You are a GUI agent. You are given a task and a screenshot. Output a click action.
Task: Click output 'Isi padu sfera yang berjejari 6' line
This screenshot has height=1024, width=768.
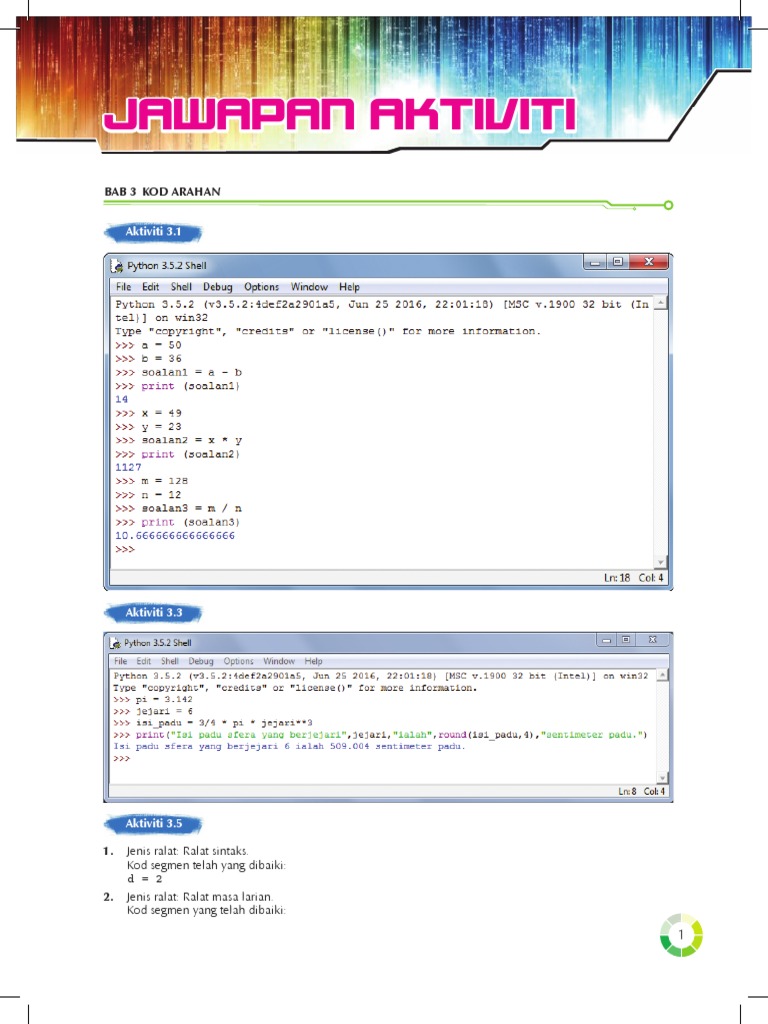(289, 746)
